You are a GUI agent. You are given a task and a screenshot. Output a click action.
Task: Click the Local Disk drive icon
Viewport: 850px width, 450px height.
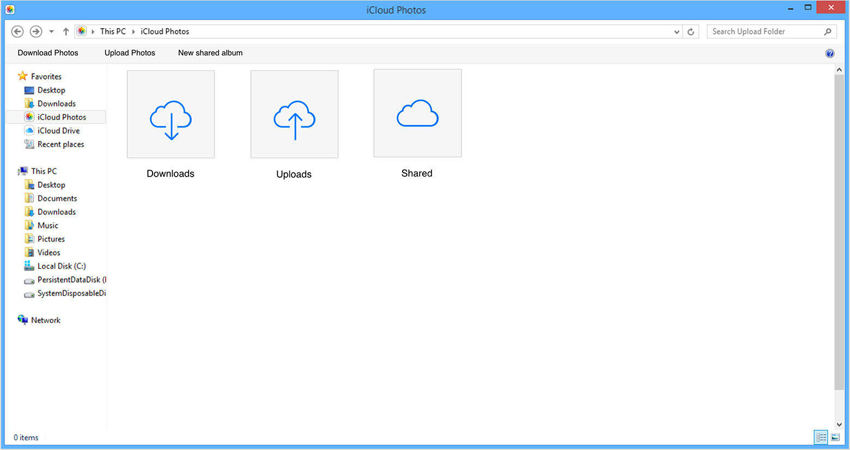pyautogui.click(x=29, y=266)
